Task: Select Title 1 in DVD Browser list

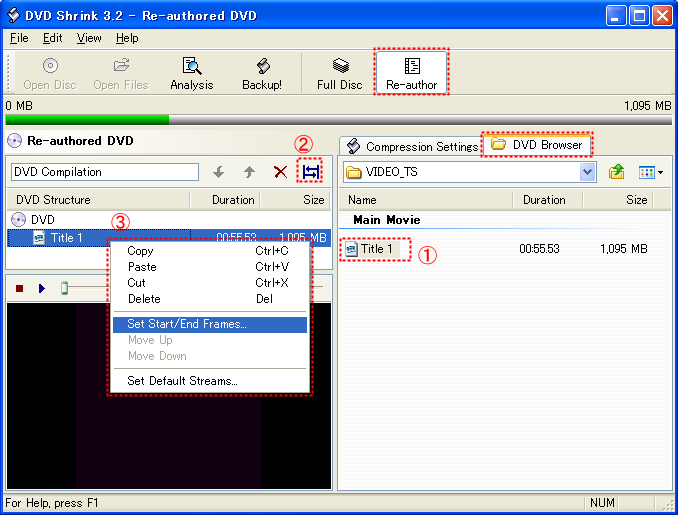Action: point(375,249)
